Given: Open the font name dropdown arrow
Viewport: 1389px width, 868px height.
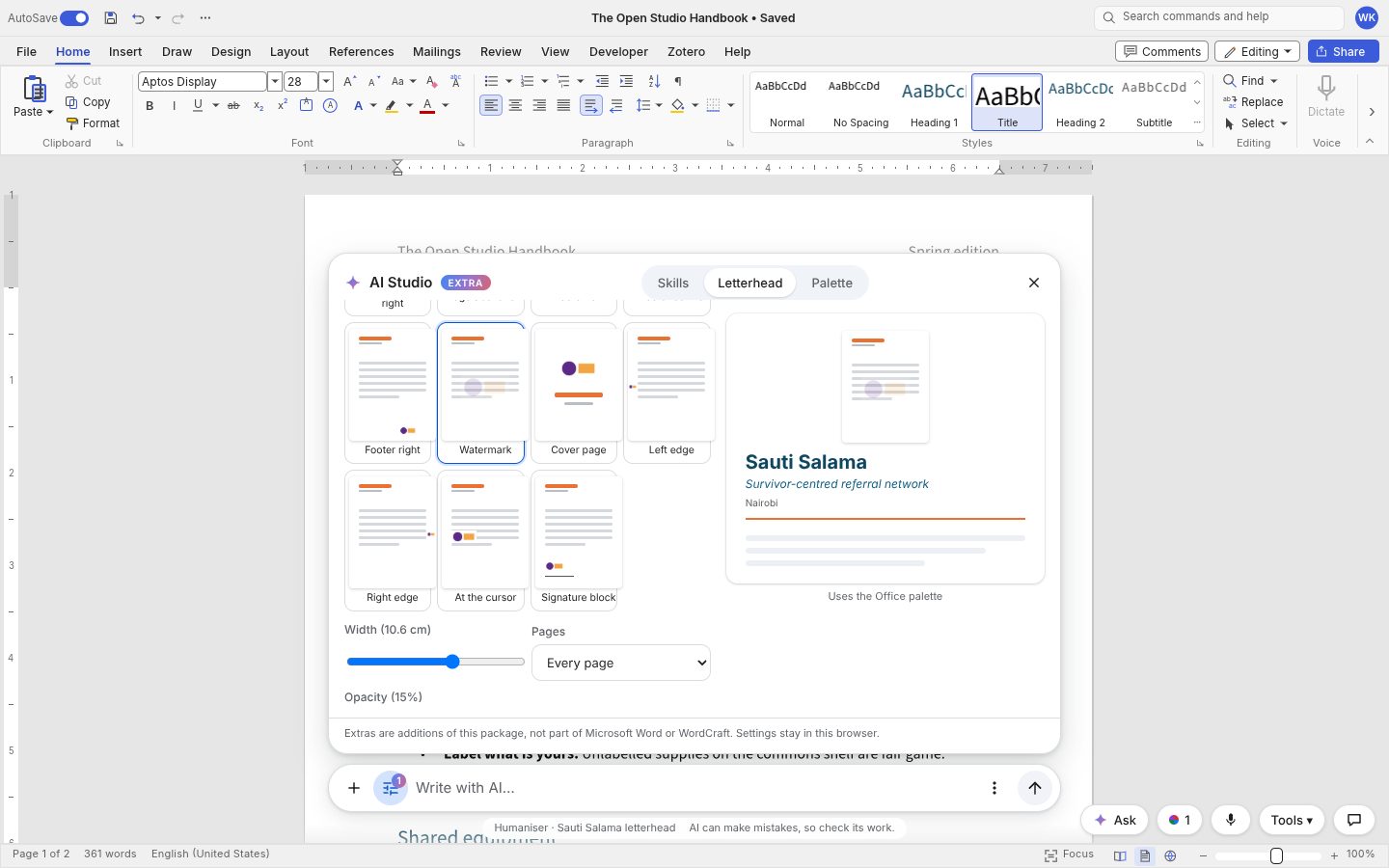Looking at the screenshot, I should pos(275,82).
